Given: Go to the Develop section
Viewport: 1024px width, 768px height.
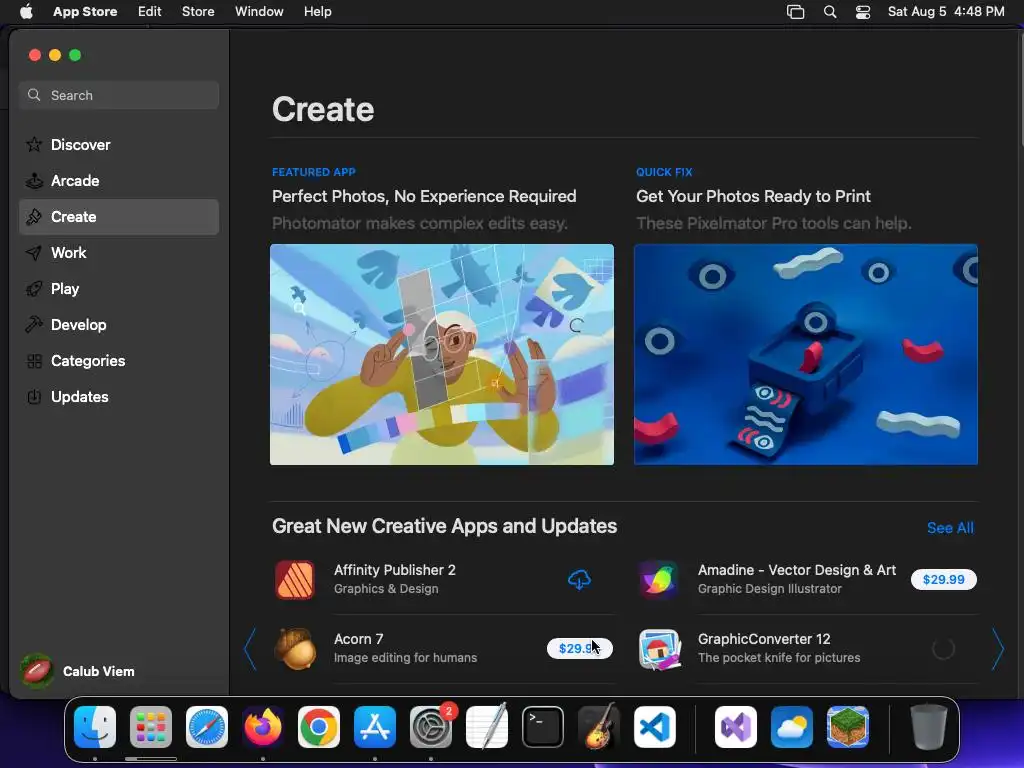Looking at the screenshot, I should pyautogui.click(x=119, y=325).
